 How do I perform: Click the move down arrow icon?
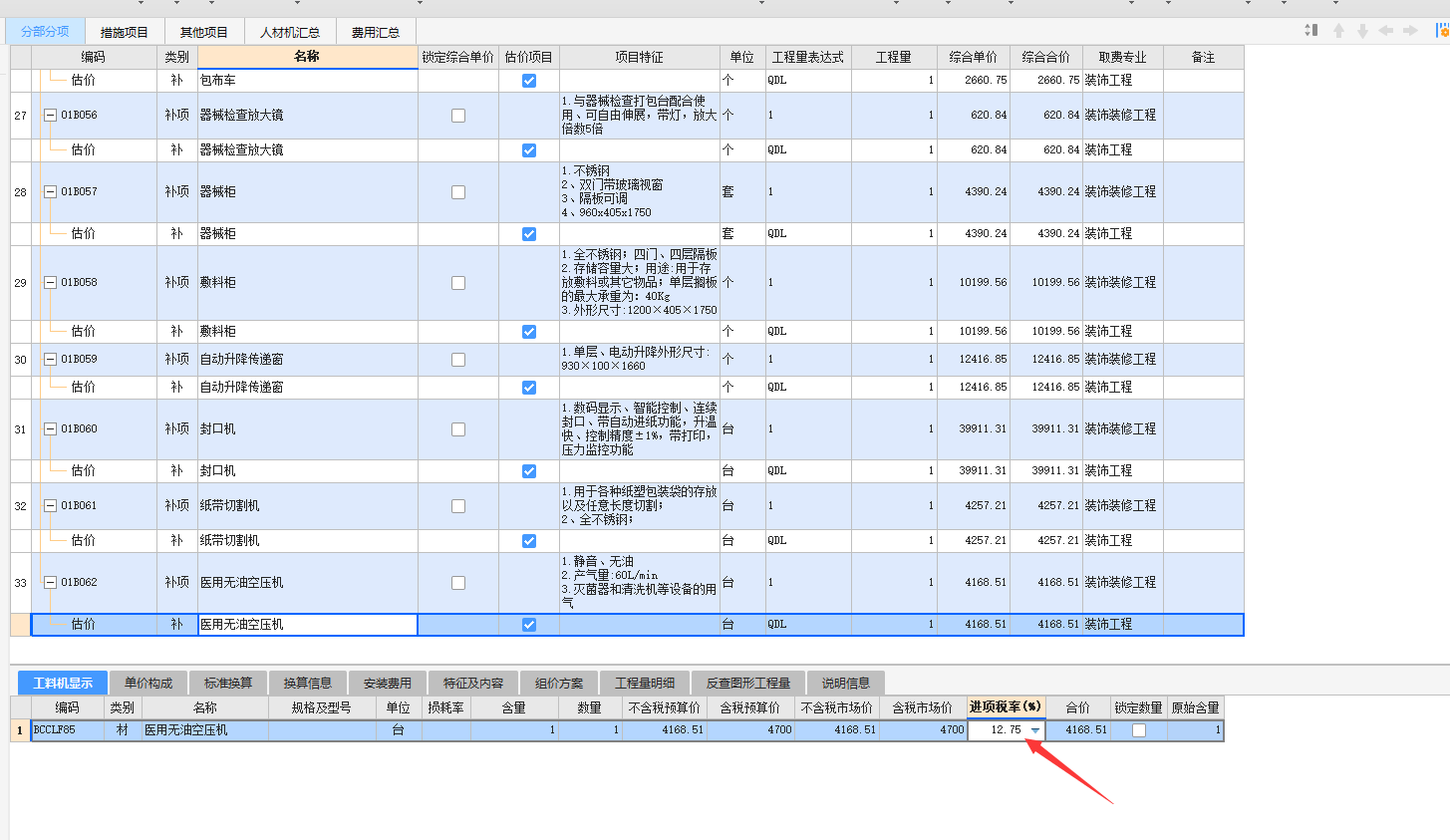coord(1362,31)
